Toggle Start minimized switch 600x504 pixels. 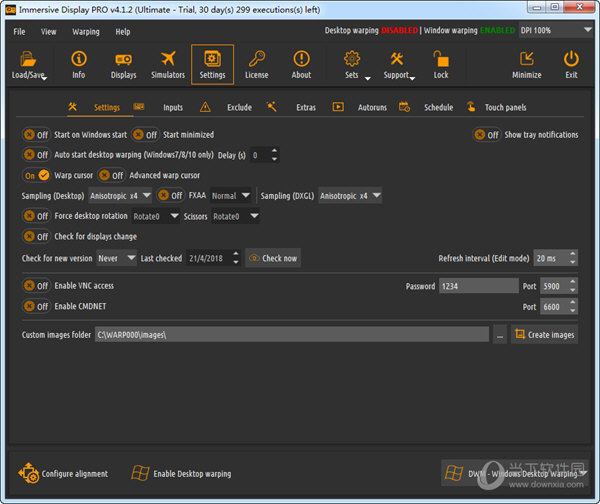[x=145, y=135]
